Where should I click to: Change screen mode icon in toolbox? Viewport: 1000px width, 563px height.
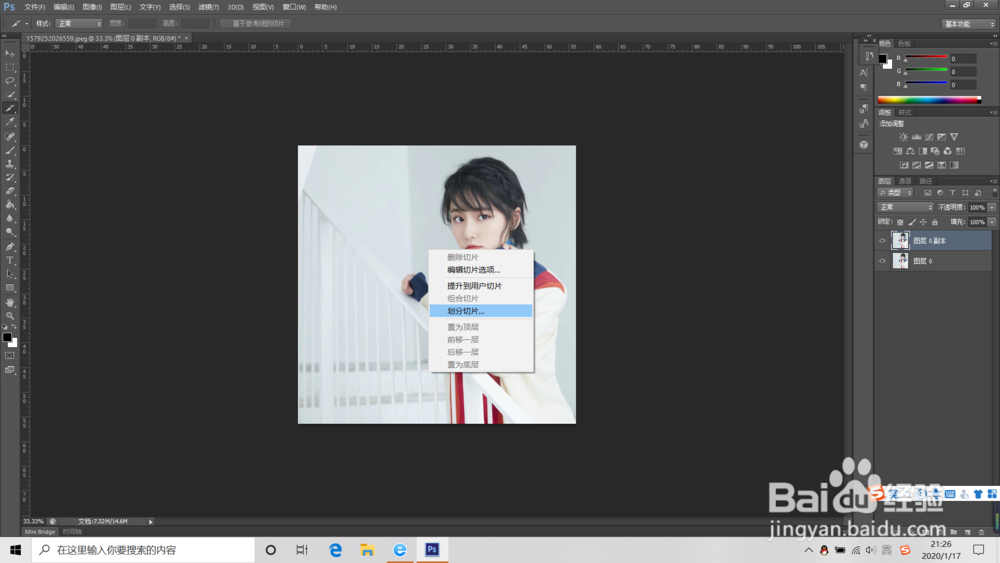(10, 370)
